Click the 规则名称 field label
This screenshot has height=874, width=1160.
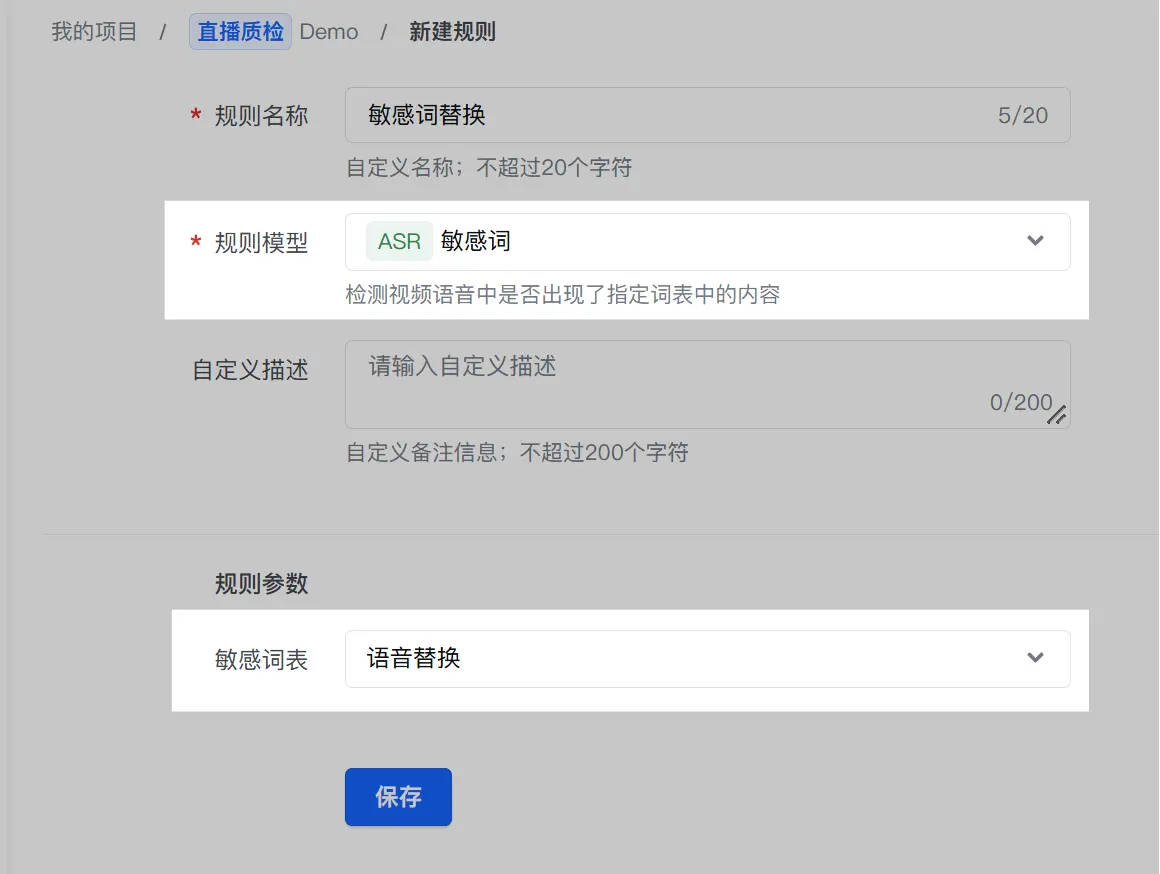click(x=261, y=115)
